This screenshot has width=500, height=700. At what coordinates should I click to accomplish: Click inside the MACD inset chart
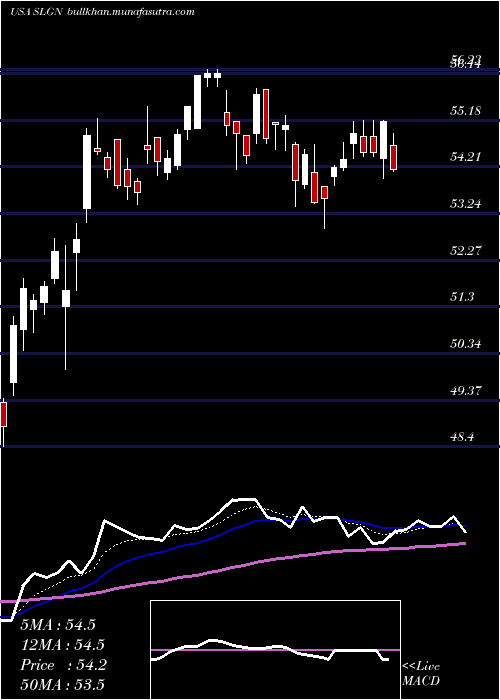click(x=275, y=650)
